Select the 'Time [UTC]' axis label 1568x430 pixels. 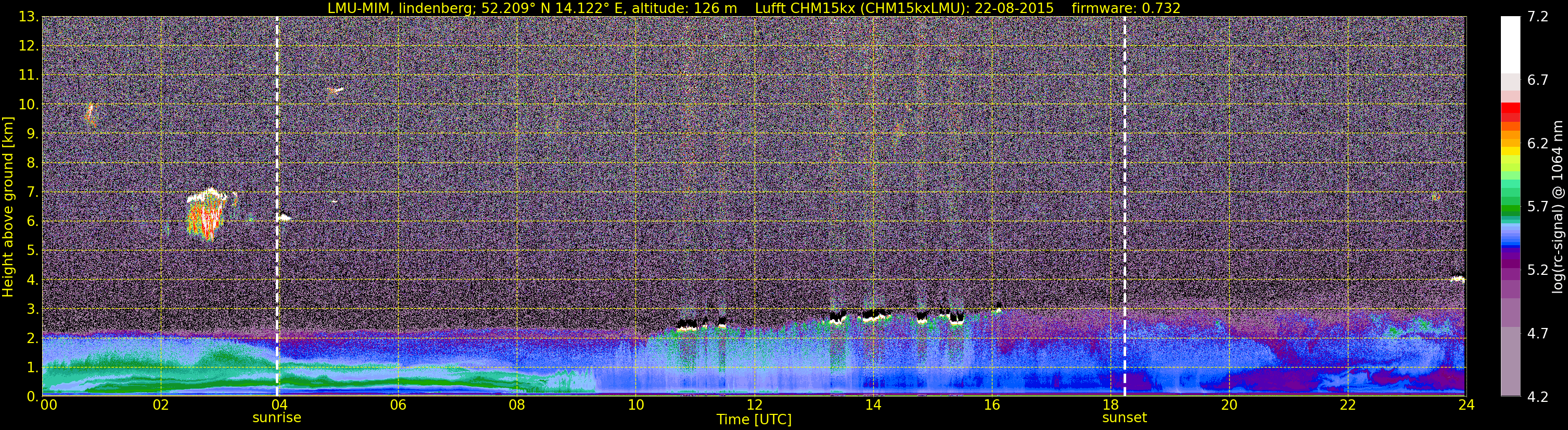coord(754,419)
